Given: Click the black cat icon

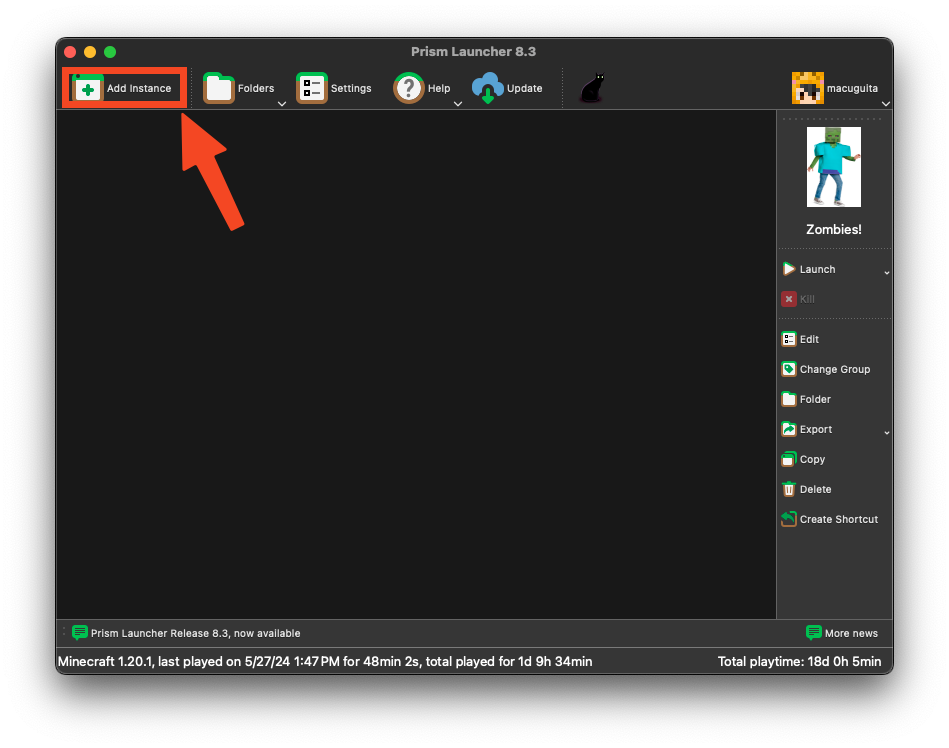Looking at the screenshot, I should tap(592, 88).
